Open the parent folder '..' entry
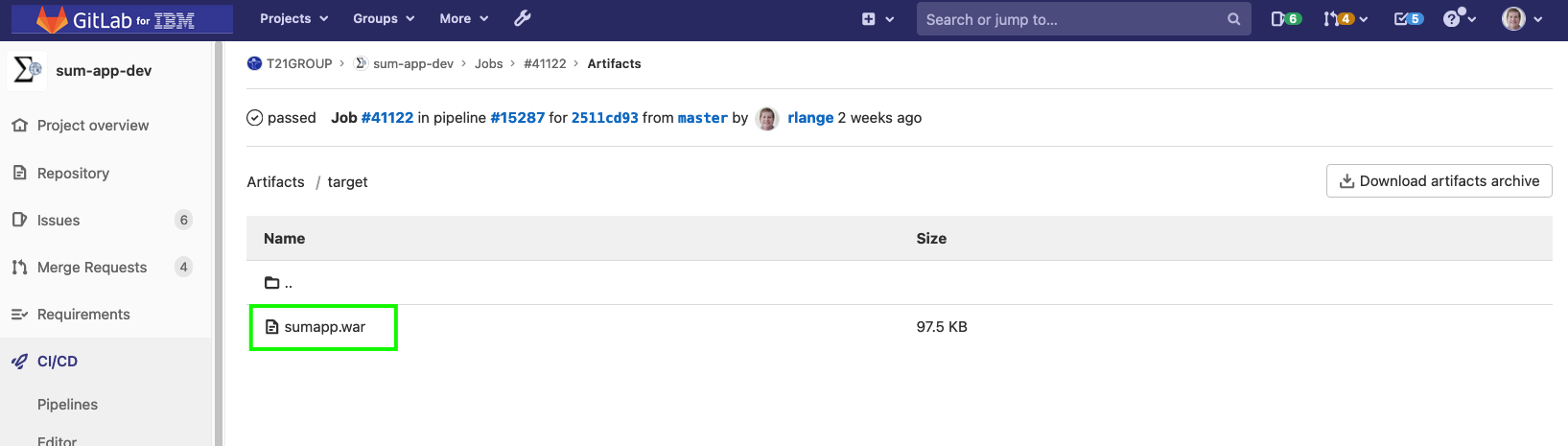Image resolution: width=1568 pixels, height=446 pixels. pos(278,283)
